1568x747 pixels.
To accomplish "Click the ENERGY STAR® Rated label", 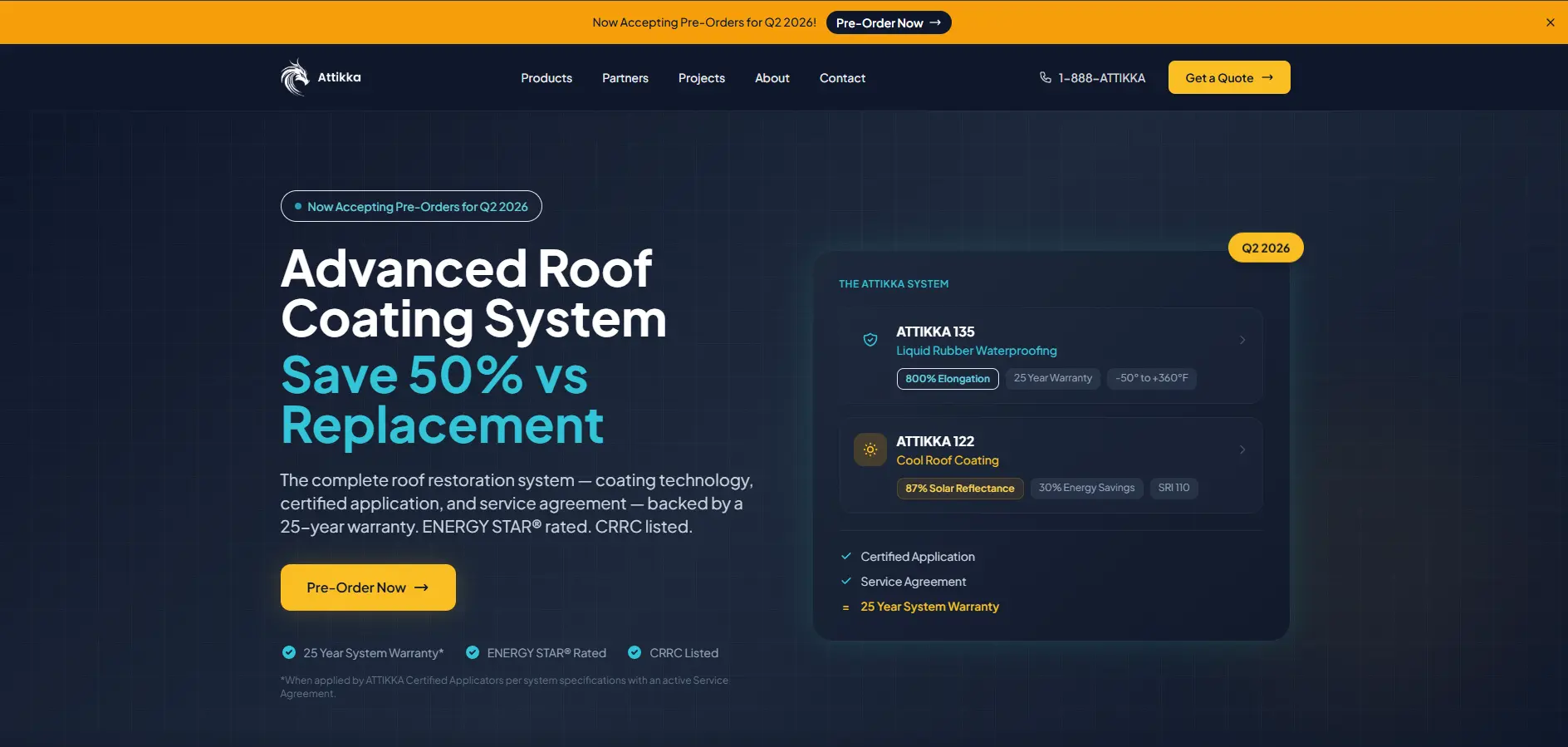I will [546, 653].
